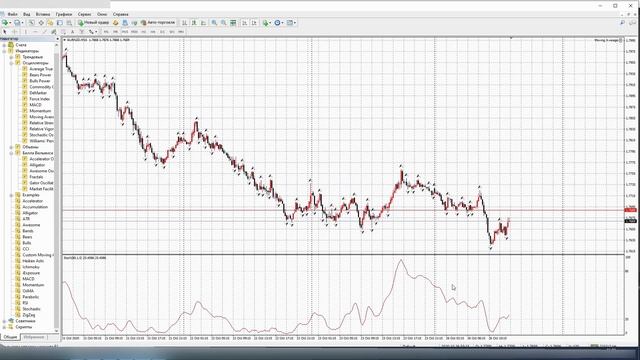The width and height of the screenshot is (640, 360).
Task: Select the trendline drawing tool
Action: [x=44, y=31]
